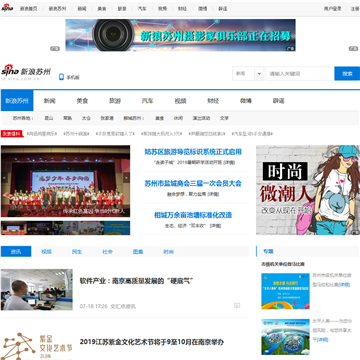Viewport: 360px width, 360px height.
Task: Open headline 姑苏区旅游导览标识系统正式启用
Action: pos(193,152)
